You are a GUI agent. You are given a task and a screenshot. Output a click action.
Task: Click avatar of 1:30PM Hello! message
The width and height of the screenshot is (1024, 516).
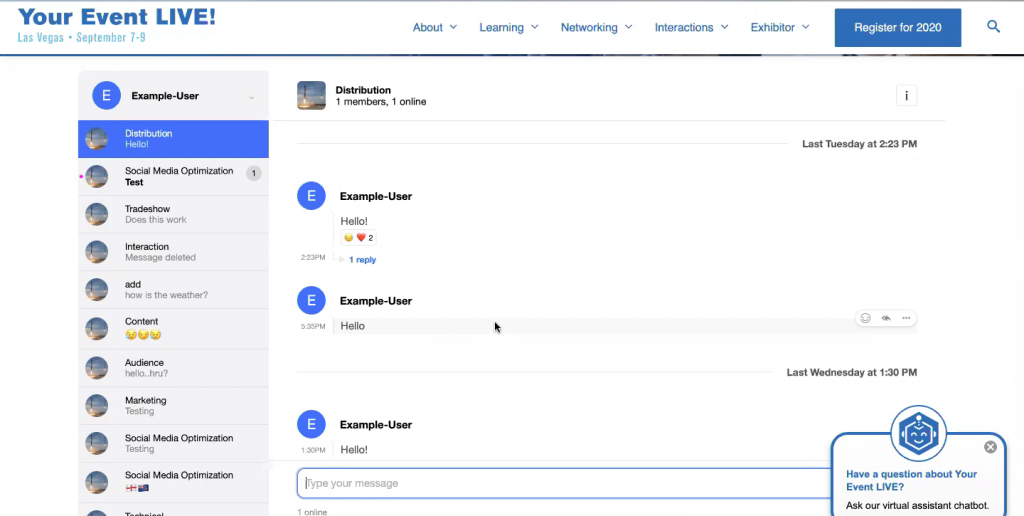pos(311,425)
